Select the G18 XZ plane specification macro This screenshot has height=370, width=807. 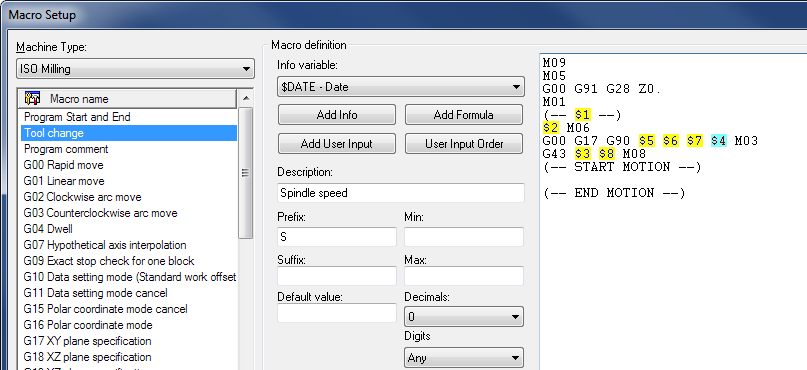(x=129, y=357)
